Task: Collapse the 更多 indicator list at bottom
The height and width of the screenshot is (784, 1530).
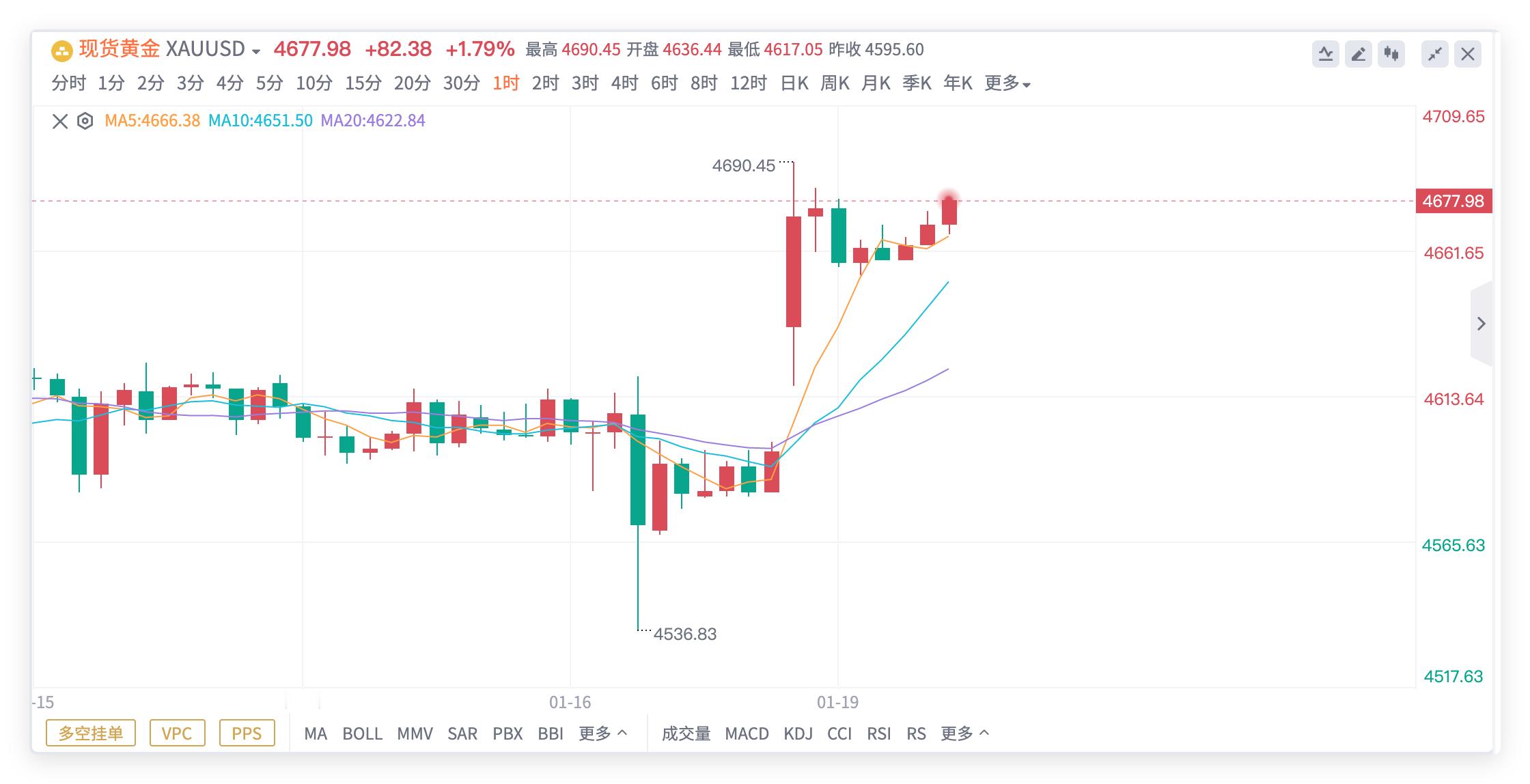Action: point(965,733)
